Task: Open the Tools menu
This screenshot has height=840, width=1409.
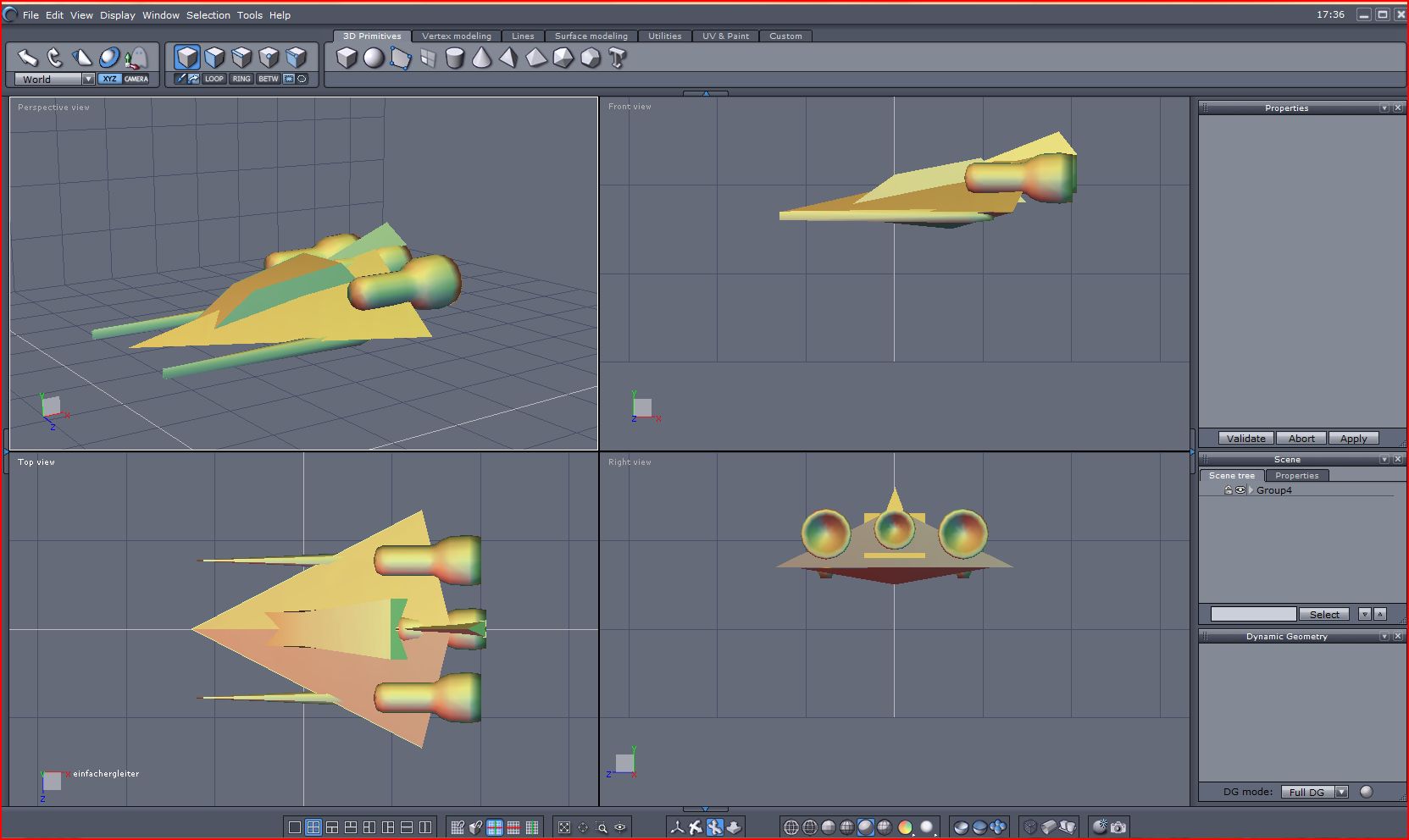Action: coord(250,15)
